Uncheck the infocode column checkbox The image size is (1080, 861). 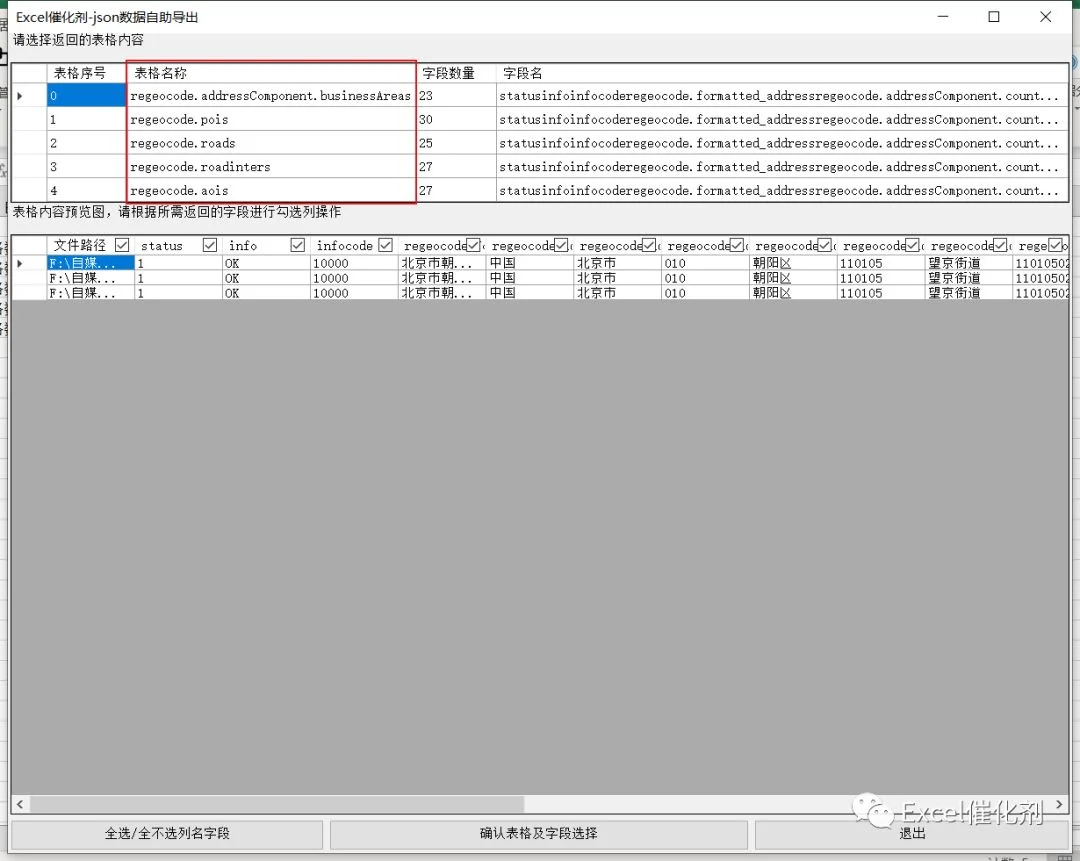[x=386, y=245]
